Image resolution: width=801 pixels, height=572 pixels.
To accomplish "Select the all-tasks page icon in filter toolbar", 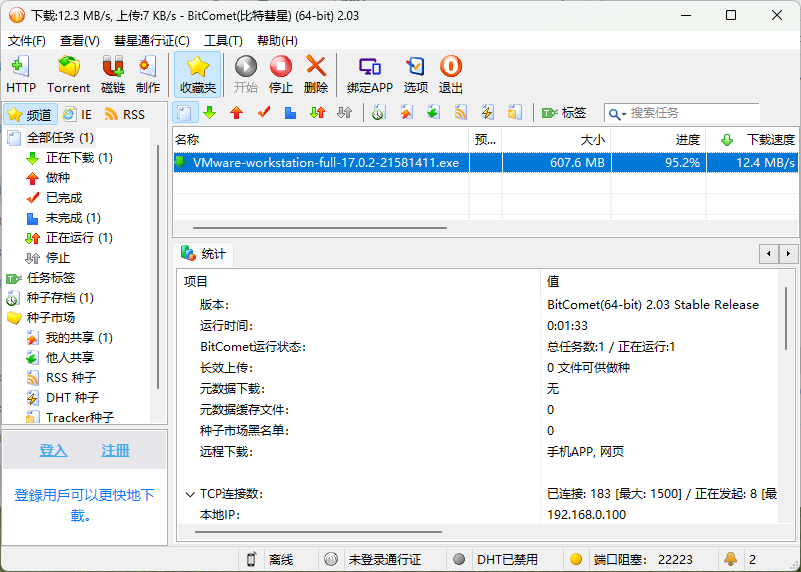I will (185, 112).
